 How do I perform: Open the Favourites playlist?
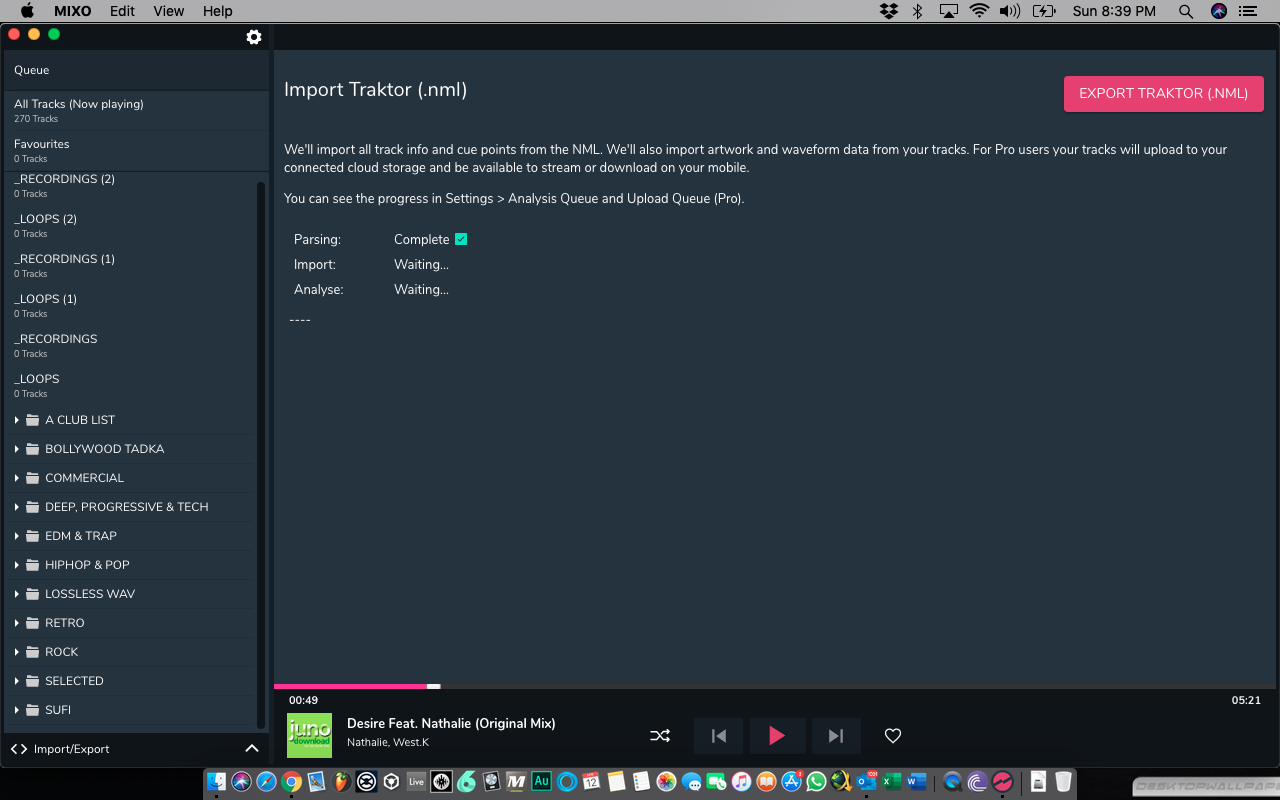[x=42, y=150]
